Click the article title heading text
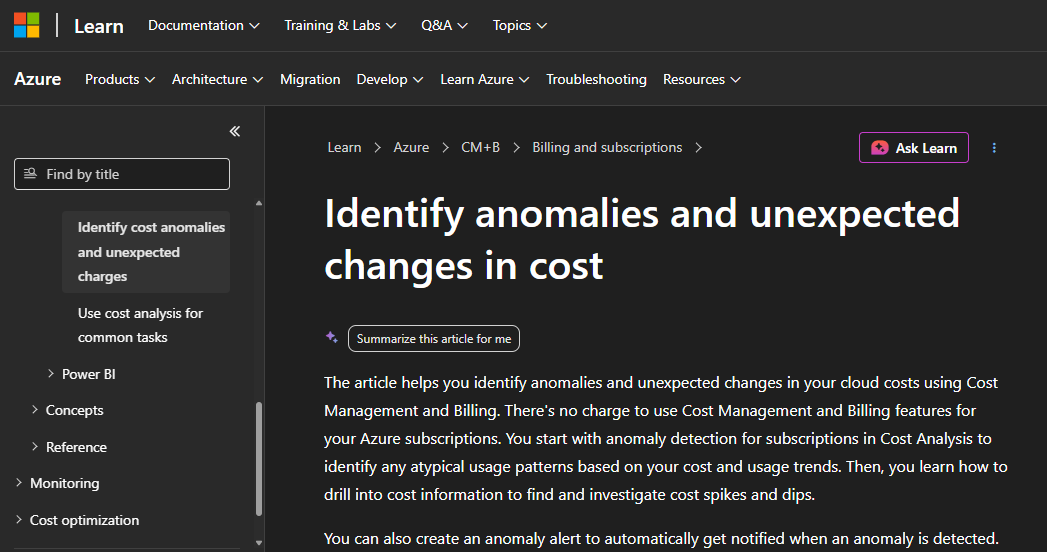 pos(642,239)
